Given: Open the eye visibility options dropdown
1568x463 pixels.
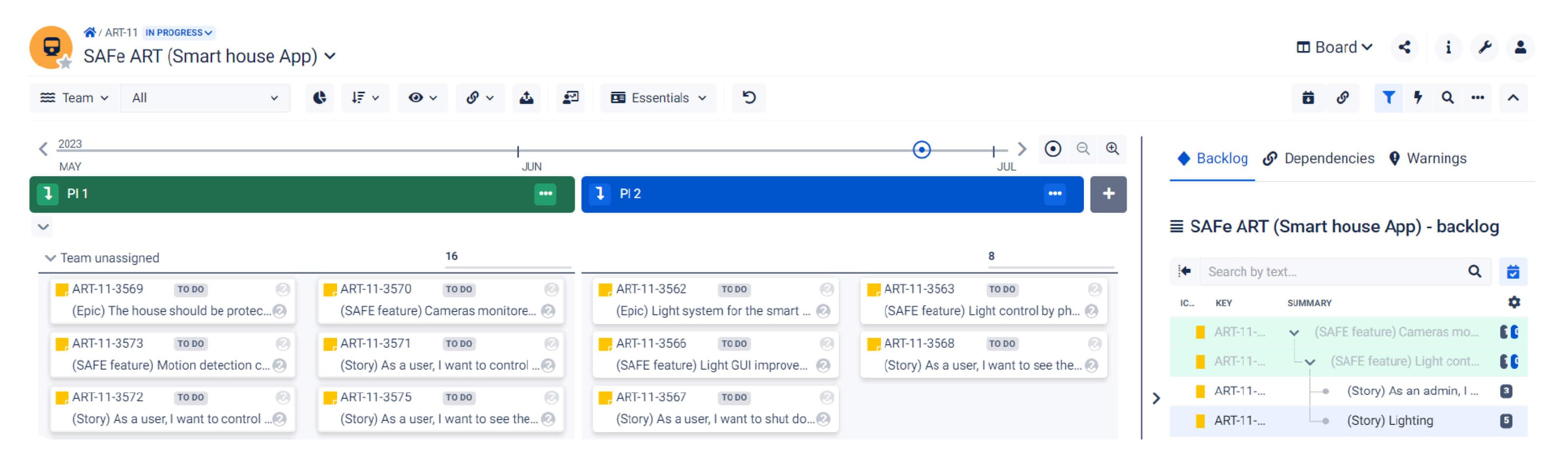Looking at the screenshot, I should point(422,98).
